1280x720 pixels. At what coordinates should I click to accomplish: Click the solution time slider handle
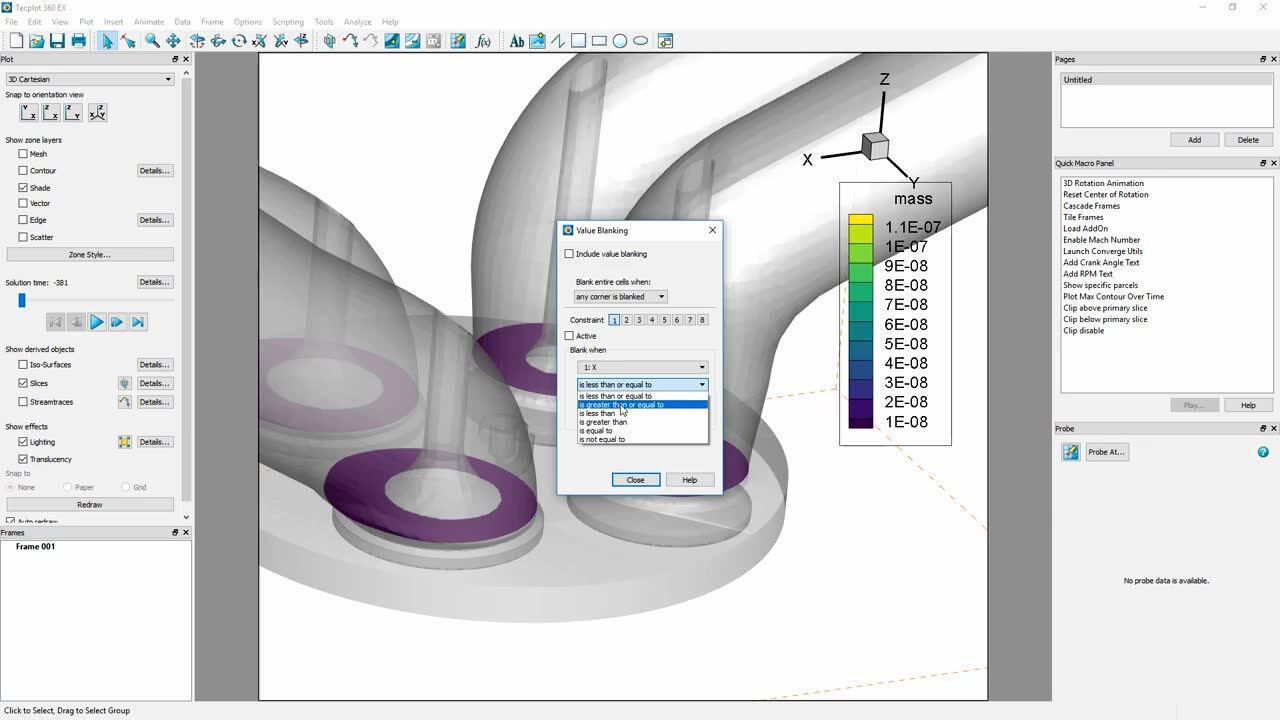click(21, 300)
